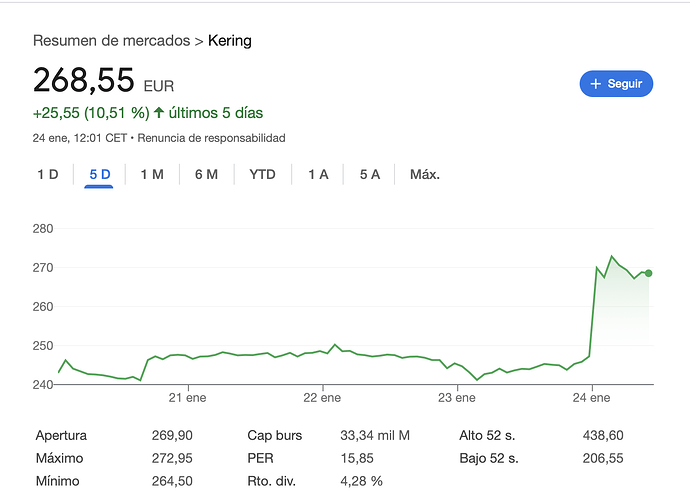Click the Bajo 52 s. label
690x497 pixels.
click(489, 459)
